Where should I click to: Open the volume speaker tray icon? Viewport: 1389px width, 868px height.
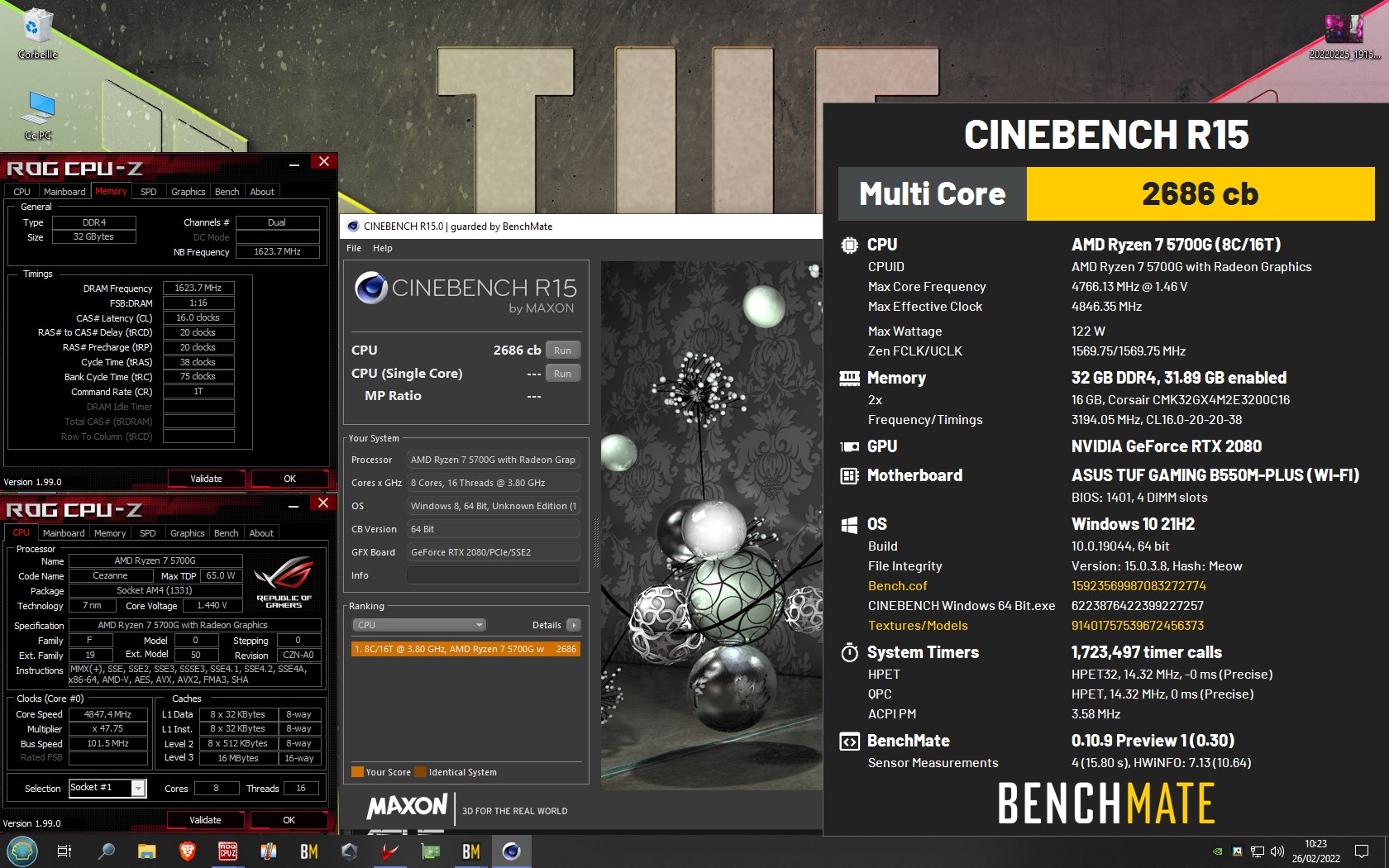tap(1277, 851)
